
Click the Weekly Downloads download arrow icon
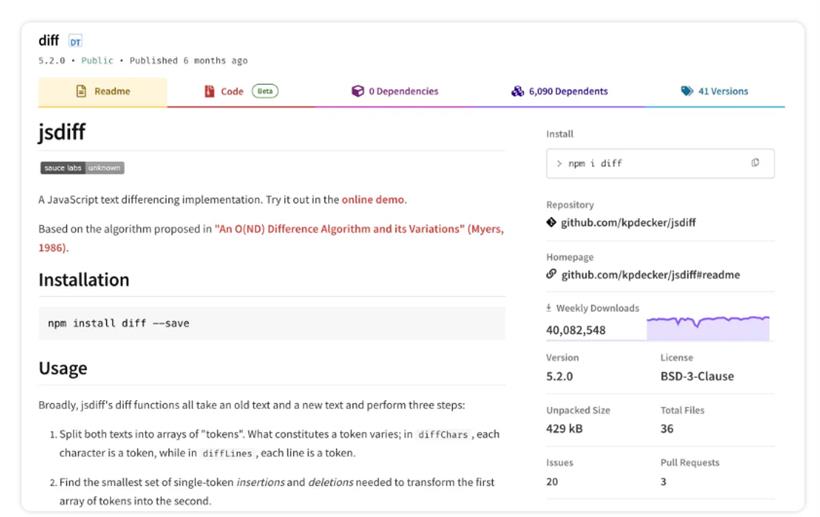tap(549, 308)
